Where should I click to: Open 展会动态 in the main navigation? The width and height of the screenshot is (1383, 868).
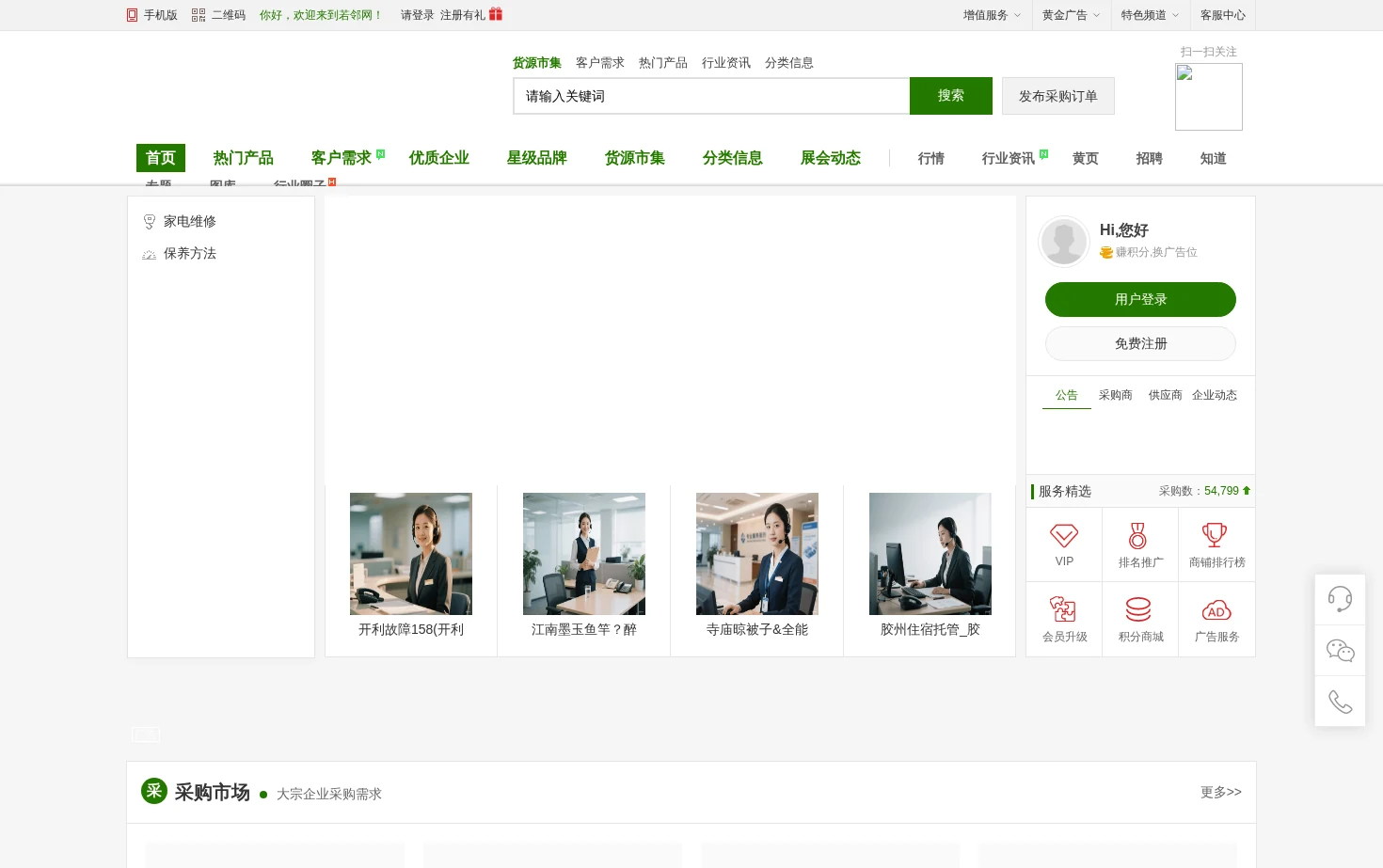coord(831,158)
